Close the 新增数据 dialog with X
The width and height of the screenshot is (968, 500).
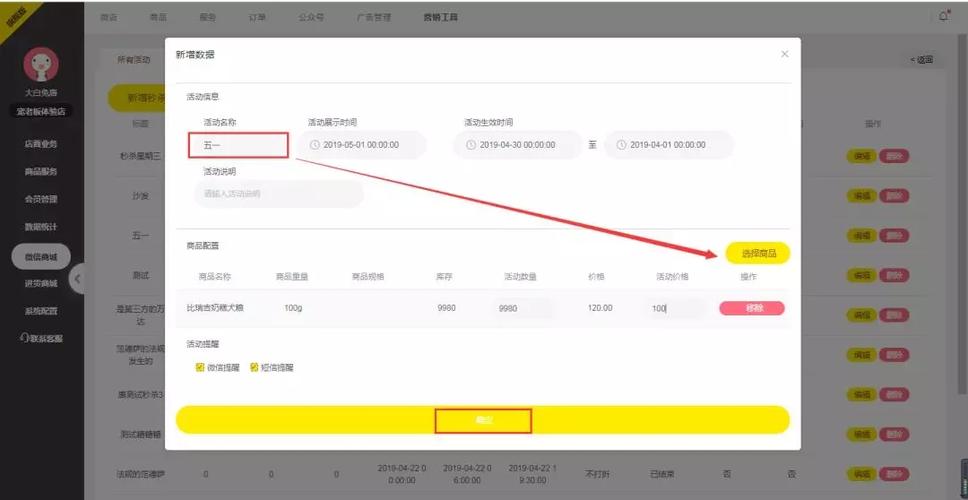coord(784,54)
